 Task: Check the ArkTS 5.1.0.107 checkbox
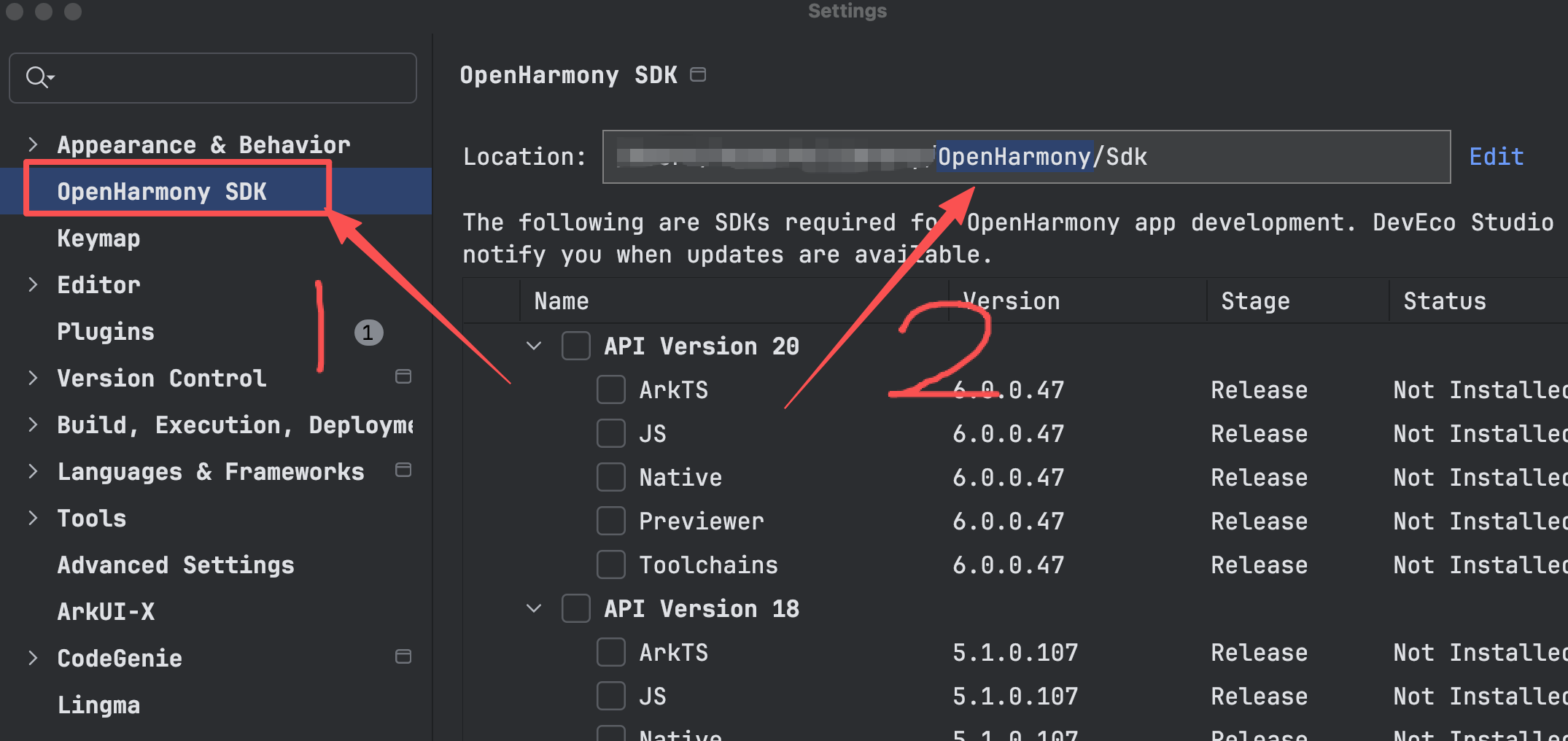611,652
